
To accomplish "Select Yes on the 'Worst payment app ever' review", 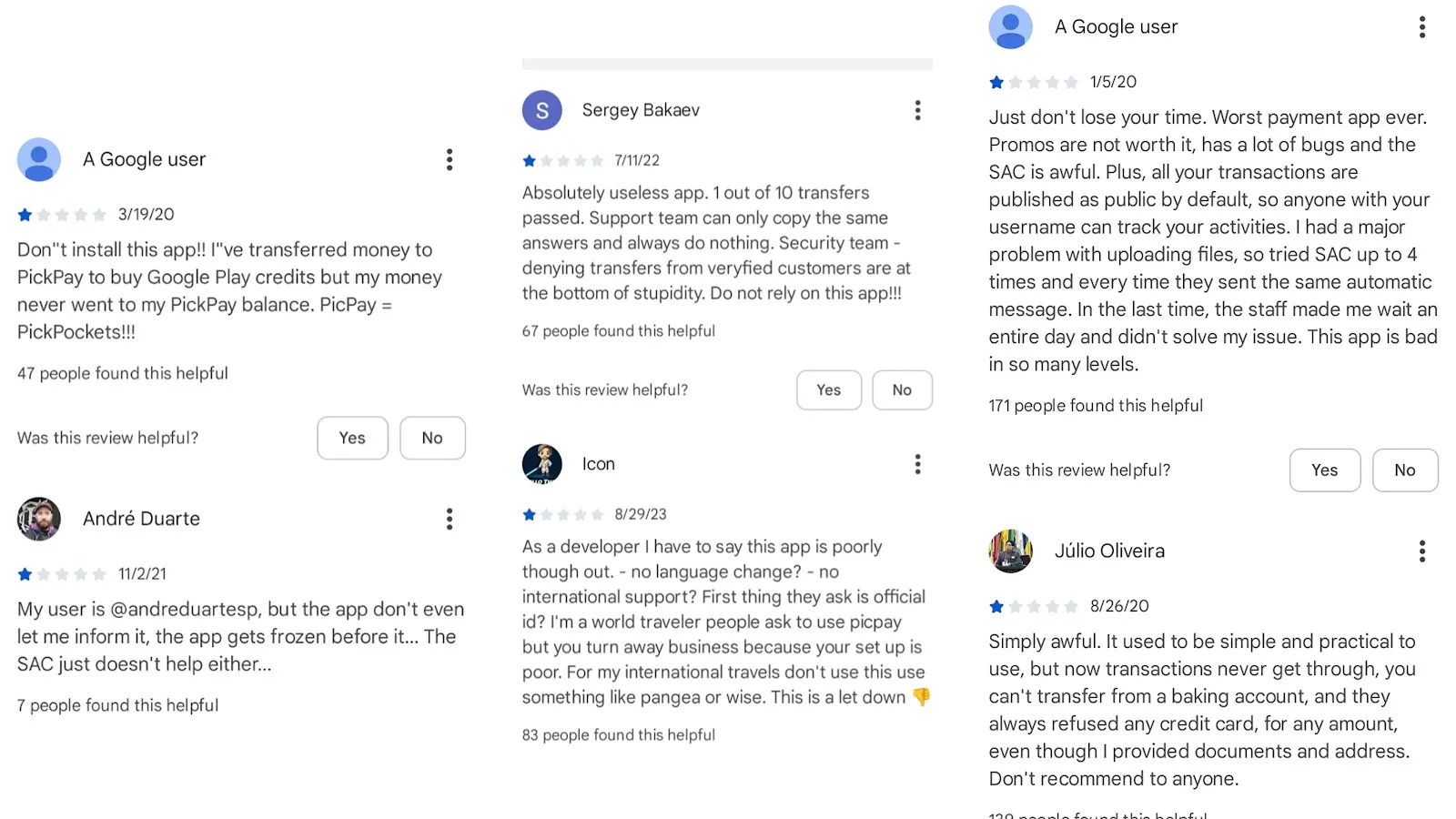I will pos(1324,470).
